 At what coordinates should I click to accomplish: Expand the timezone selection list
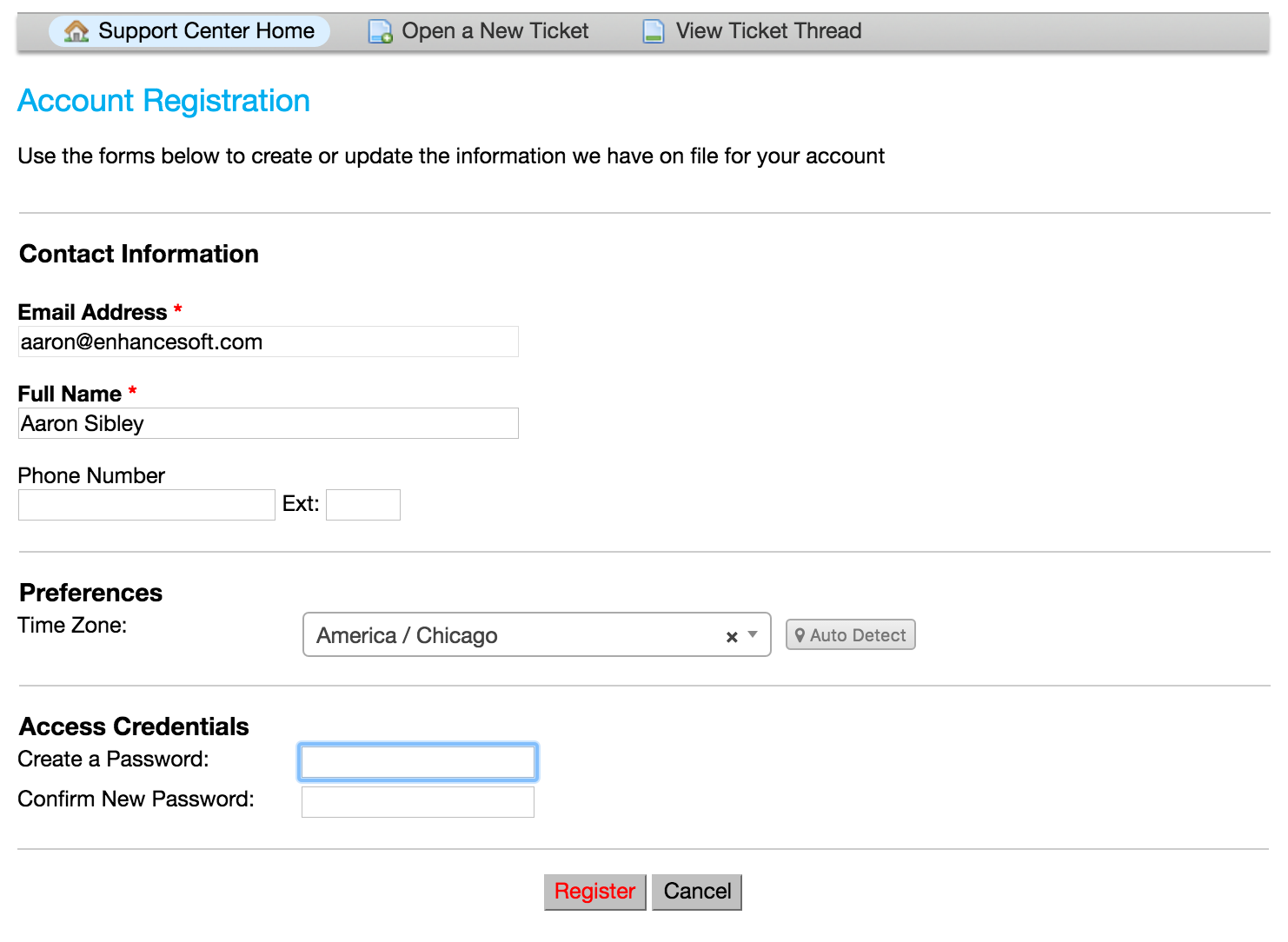[753, 635]
